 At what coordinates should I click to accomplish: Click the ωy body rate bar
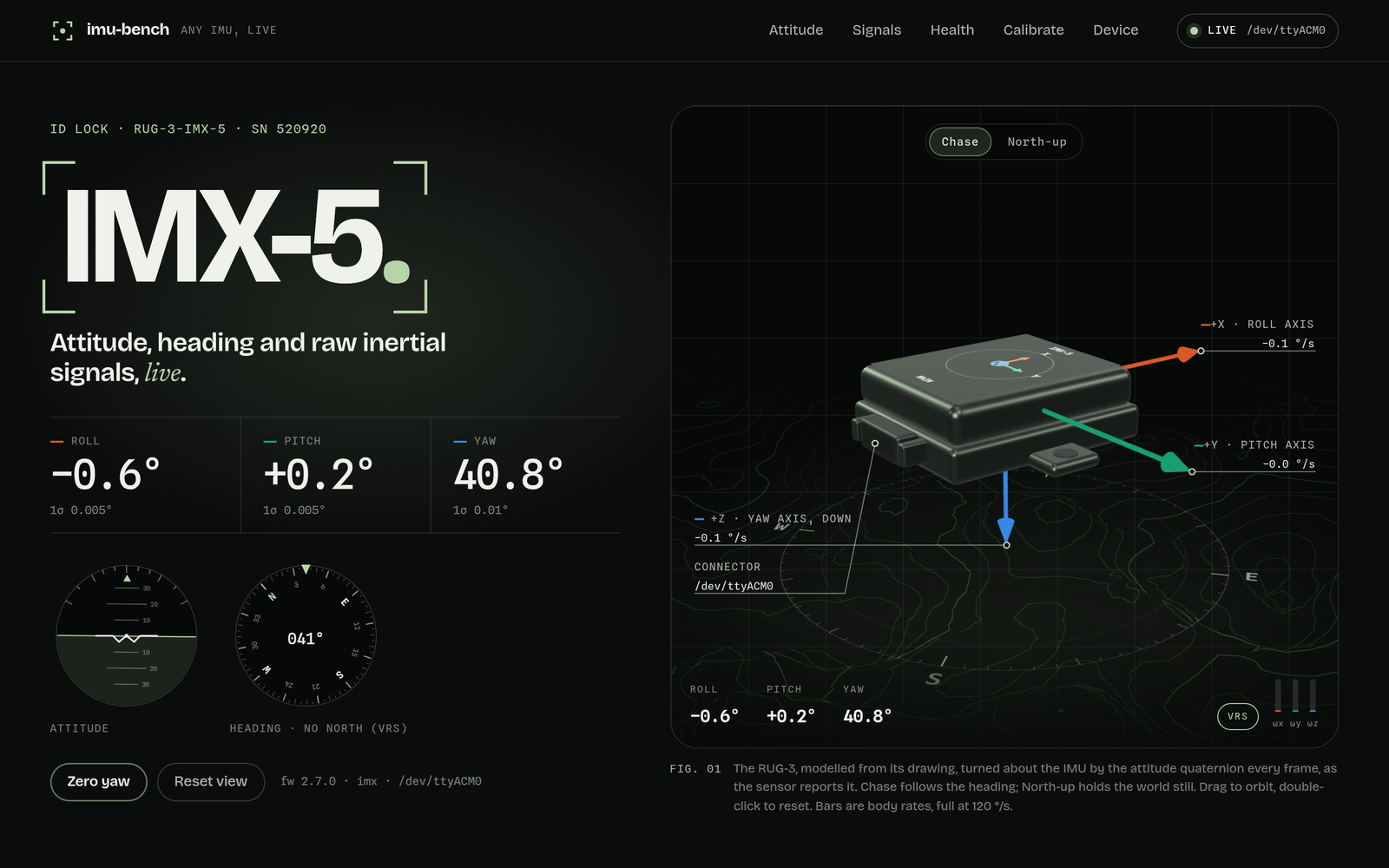(x=1295, y=696)
